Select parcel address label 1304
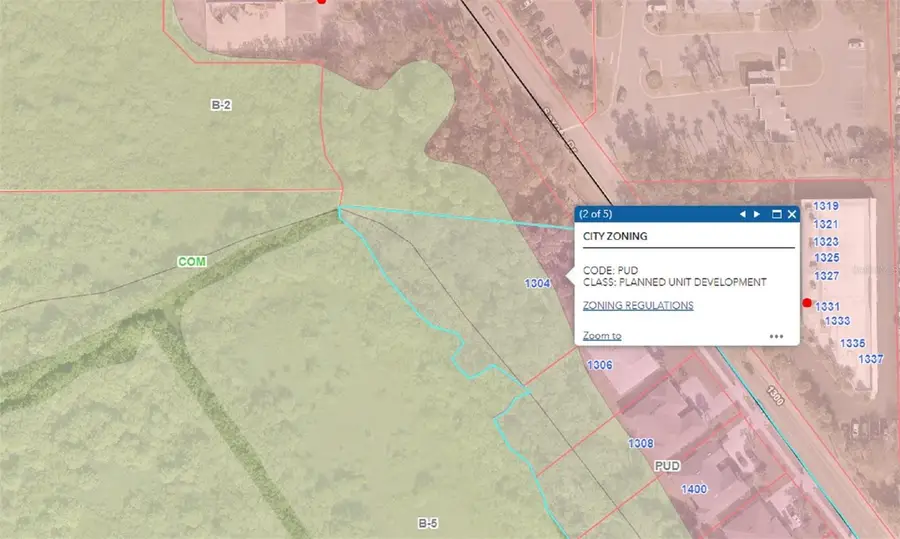Viewport: 900px width, 539px height. point(538,284)
